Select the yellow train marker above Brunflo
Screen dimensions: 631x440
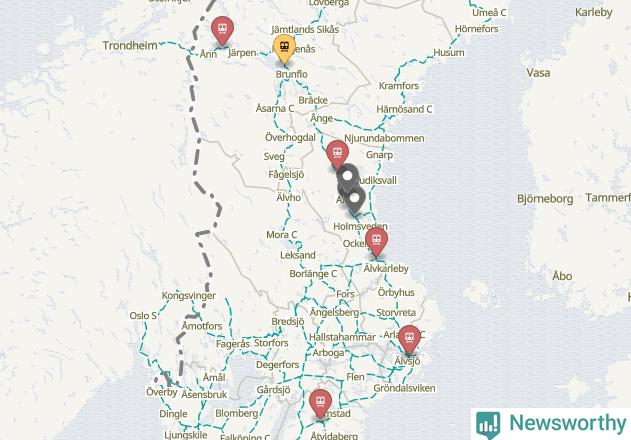(285, 48)
